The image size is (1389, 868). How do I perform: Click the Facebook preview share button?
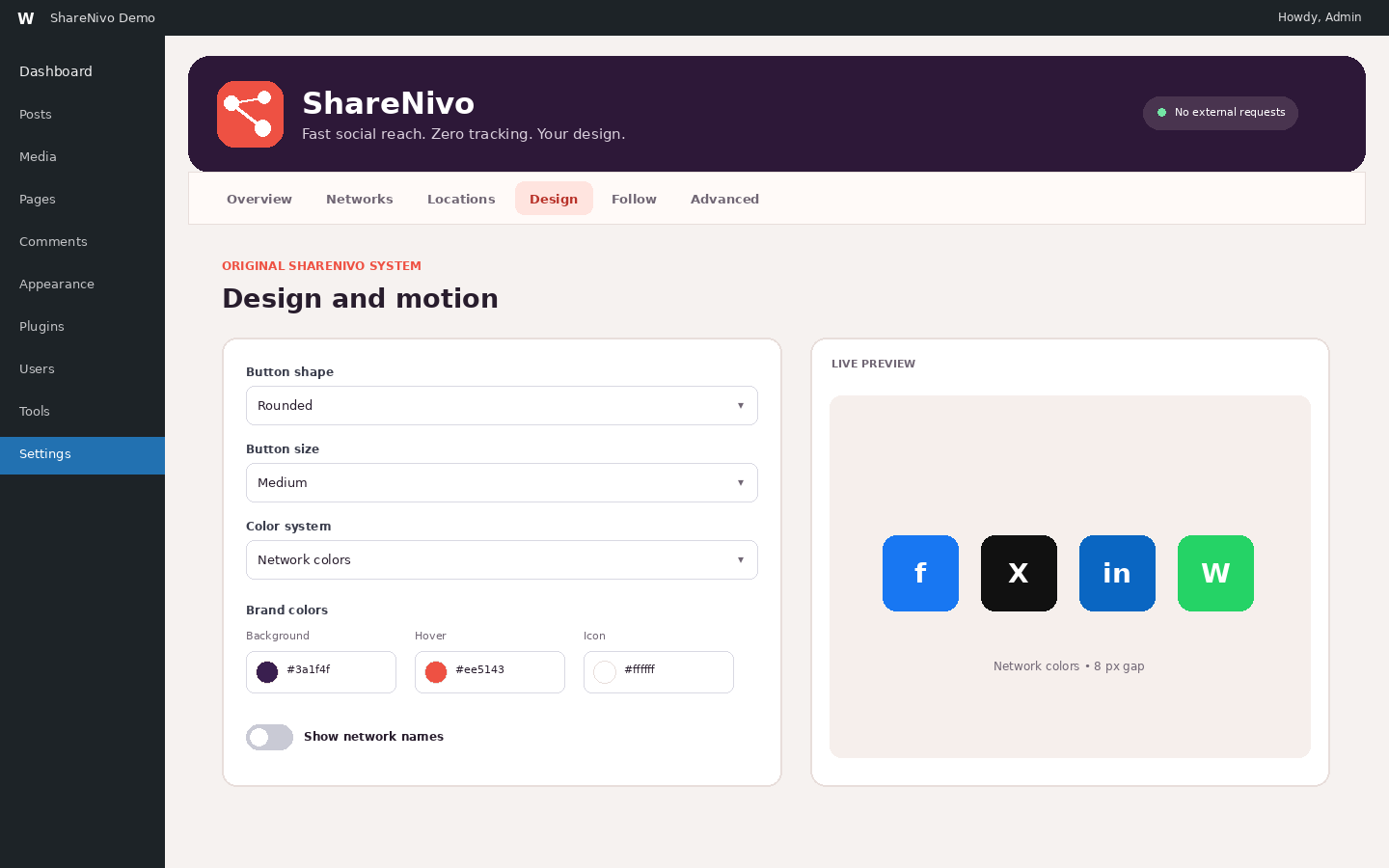point(920,573)
